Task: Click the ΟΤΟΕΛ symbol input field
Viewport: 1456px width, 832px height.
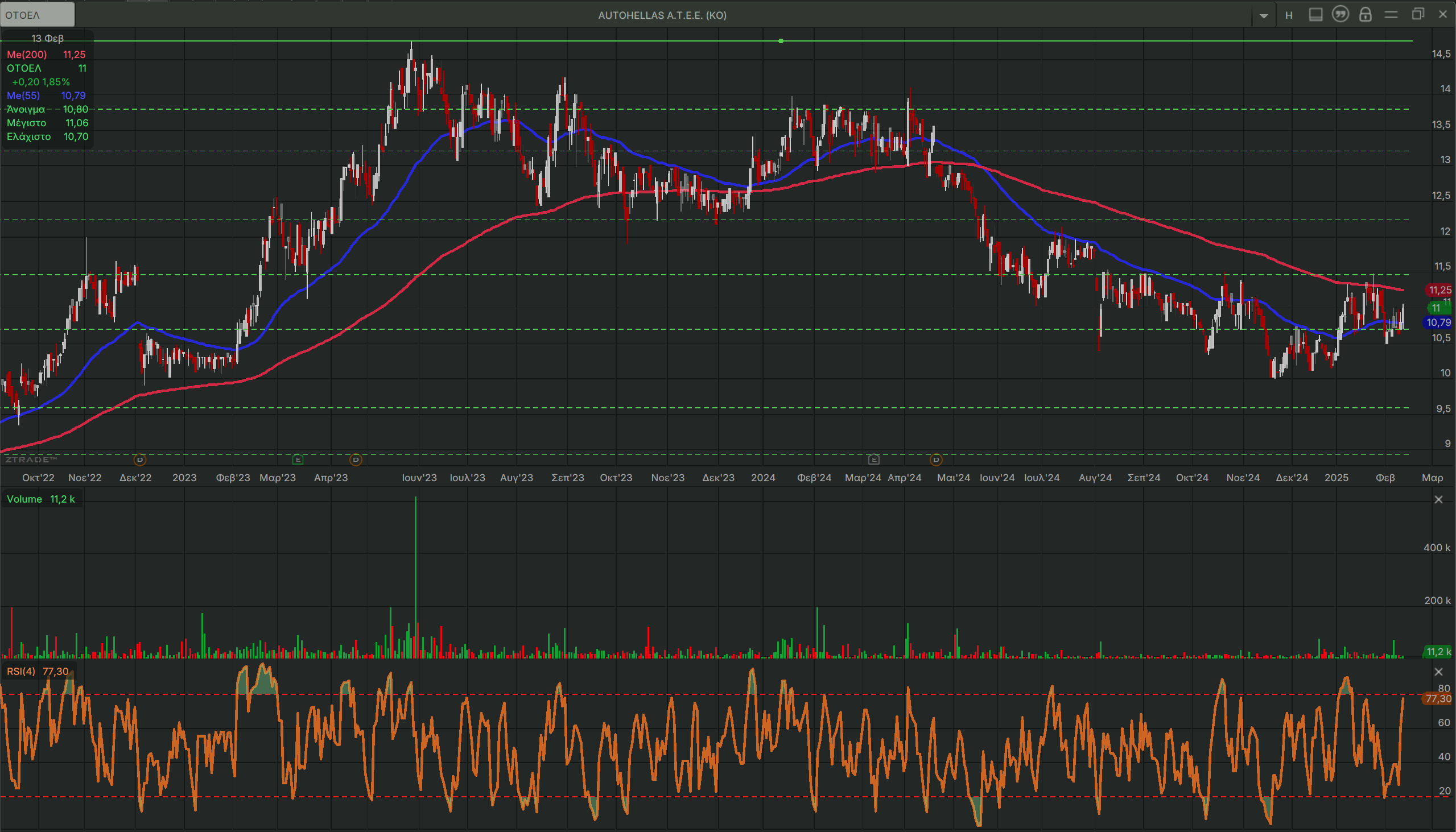Action: tap(37, 15)
